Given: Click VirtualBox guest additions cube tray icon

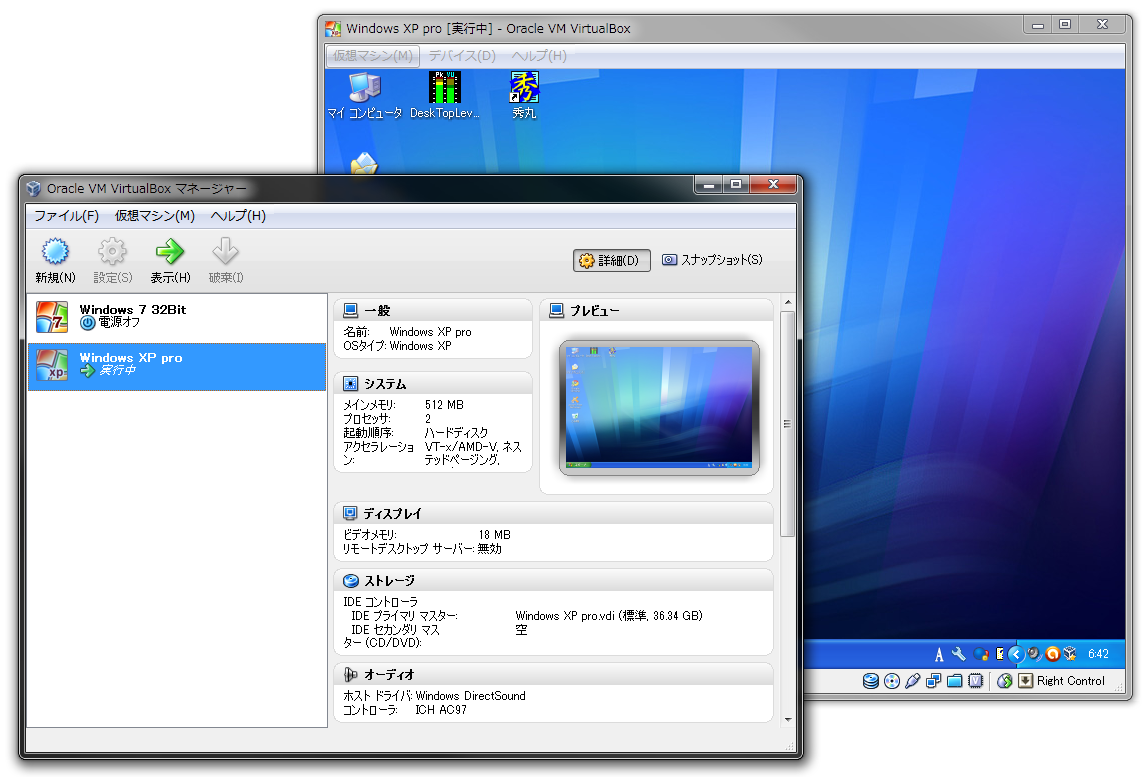Looking at the screenshot, I should tap(1070, 654).
